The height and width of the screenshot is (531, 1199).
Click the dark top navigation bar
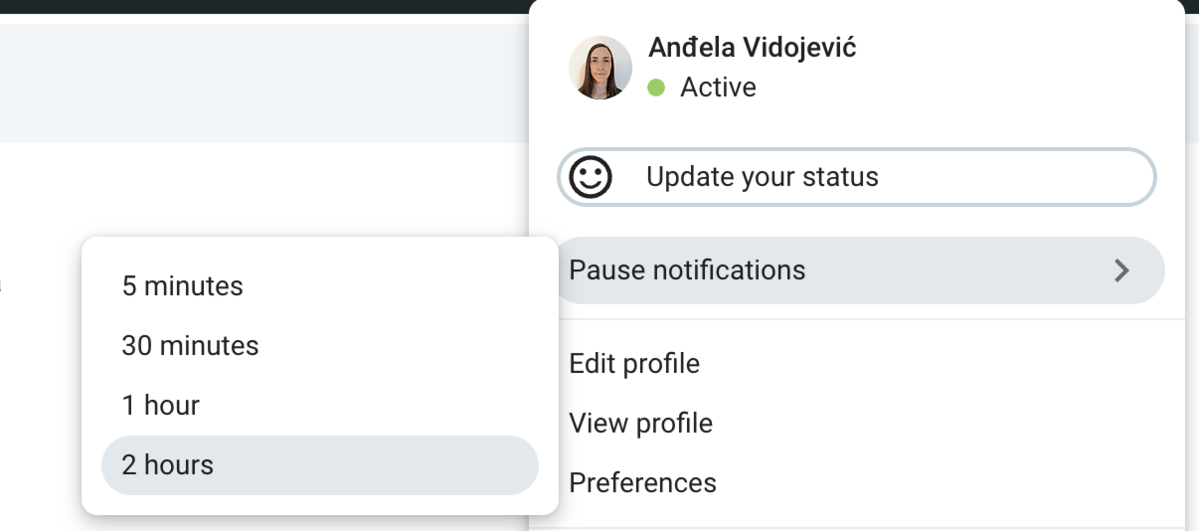(x=264, y=6)
